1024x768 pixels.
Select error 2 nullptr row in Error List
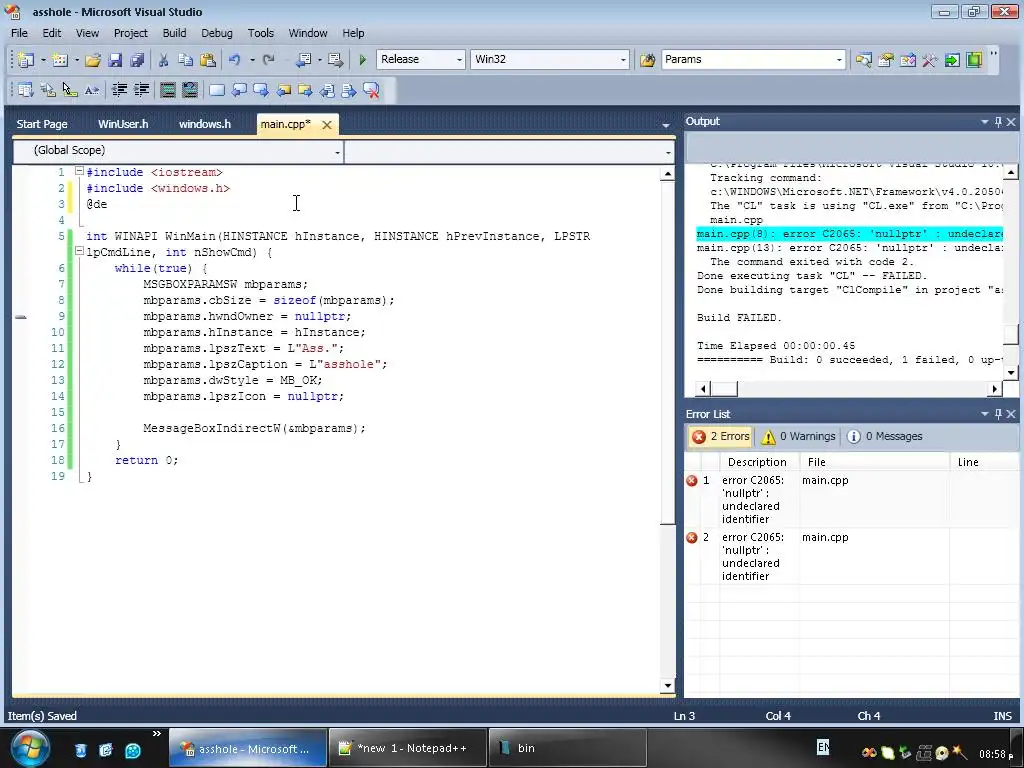click(852, 556)
